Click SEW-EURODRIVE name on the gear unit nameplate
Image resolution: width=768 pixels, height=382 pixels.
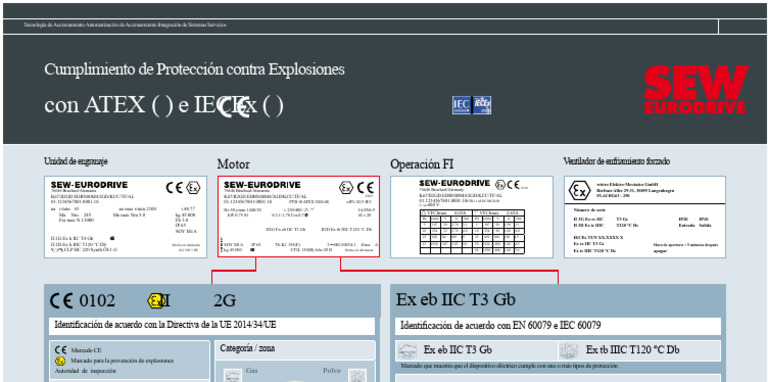(89, 185)
